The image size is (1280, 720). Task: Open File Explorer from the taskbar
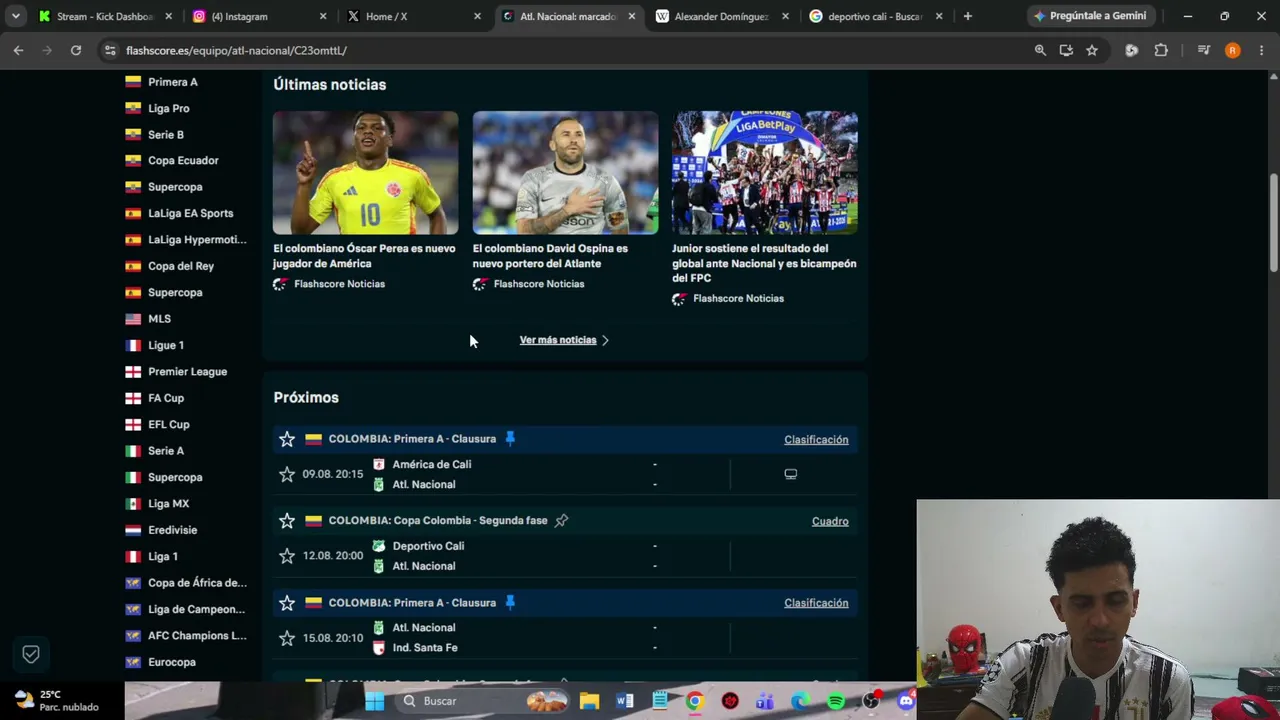point(589,701)
